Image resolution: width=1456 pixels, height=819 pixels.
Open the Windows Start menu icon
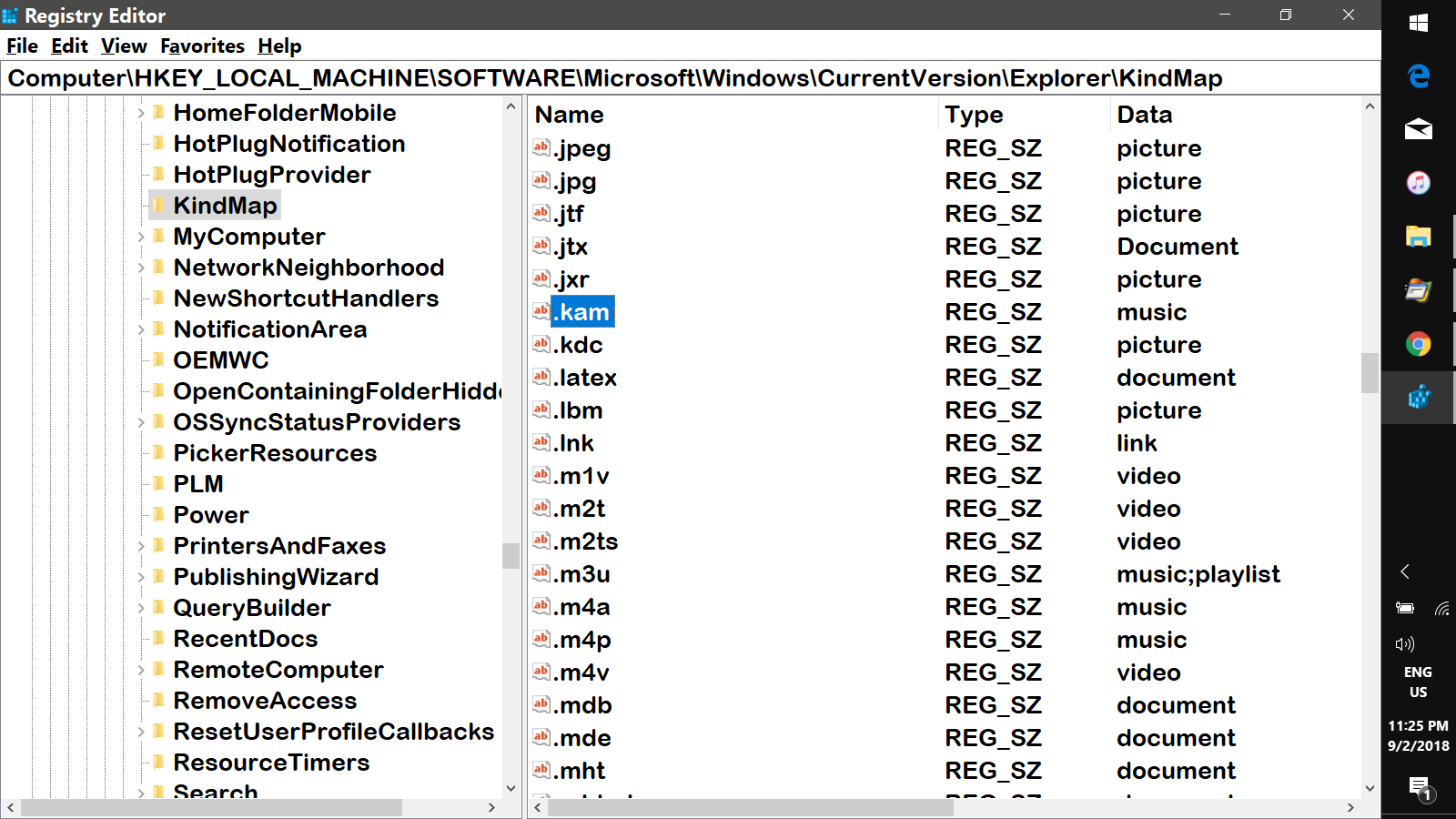(1418, 23)
